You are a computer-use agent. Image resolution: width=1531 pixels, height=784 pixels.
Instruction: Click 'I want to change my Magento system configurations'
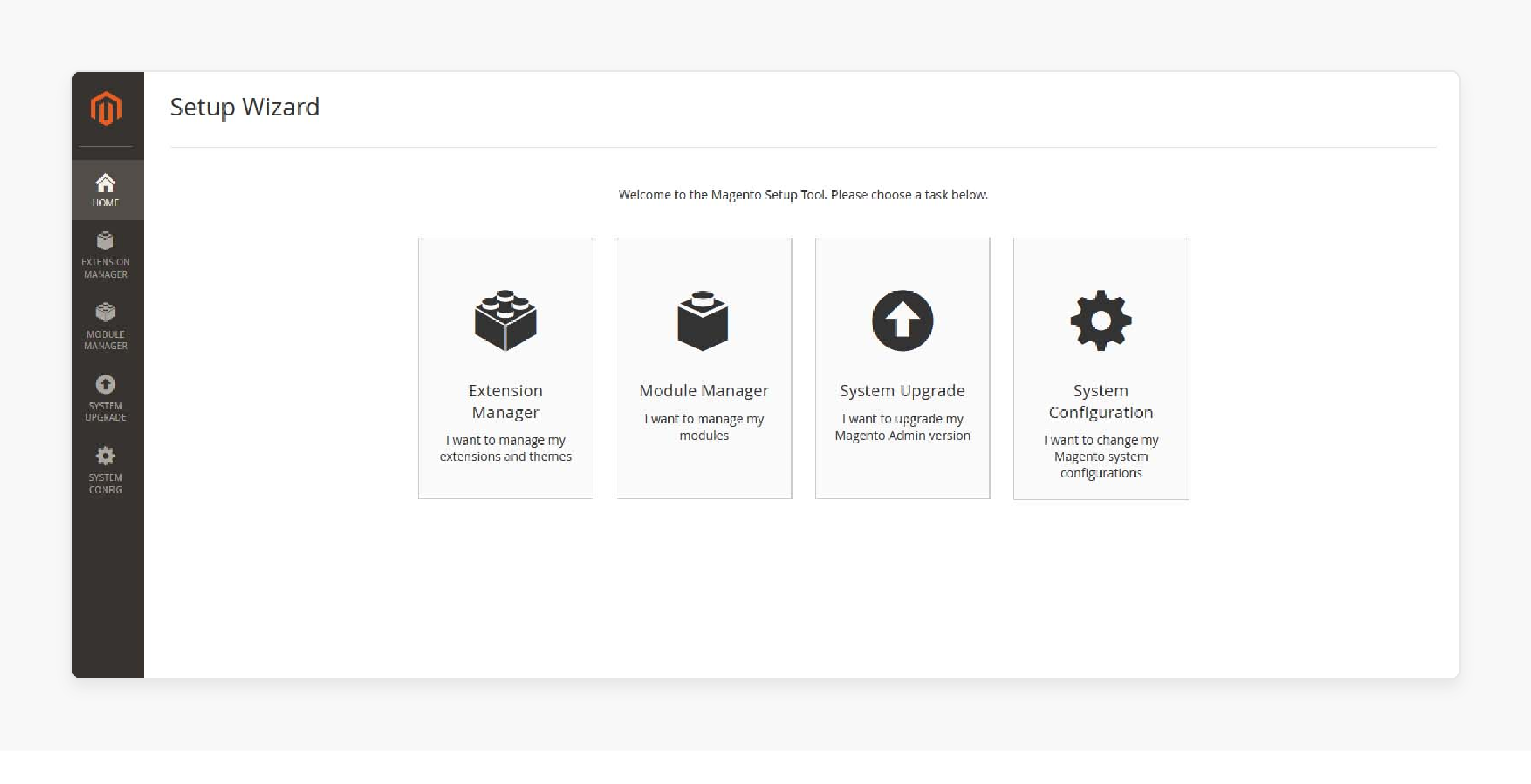coord(1101,457)
